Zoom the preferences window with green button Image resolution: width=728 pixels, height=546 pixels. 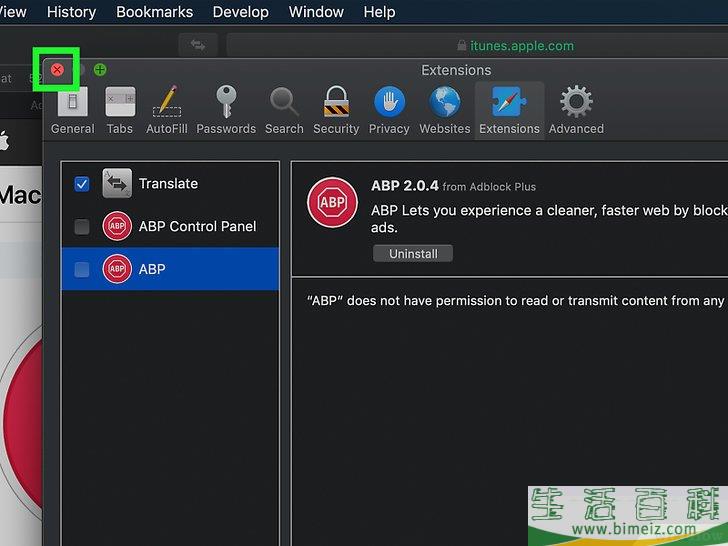point(100,70)
